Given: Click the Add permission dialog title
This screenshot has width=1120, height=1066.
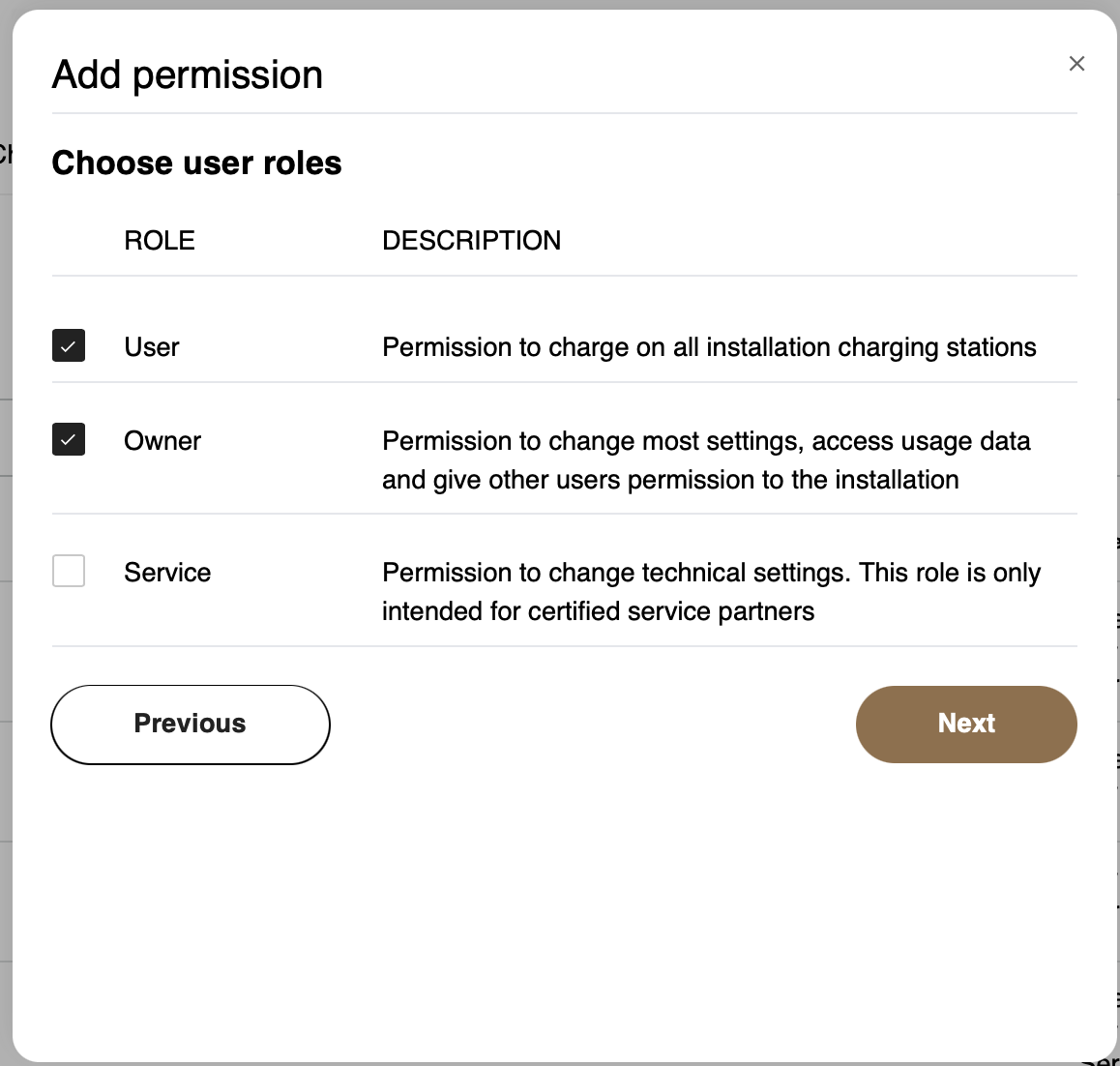Looking at the screenshot, I should (x=188, y=74).
